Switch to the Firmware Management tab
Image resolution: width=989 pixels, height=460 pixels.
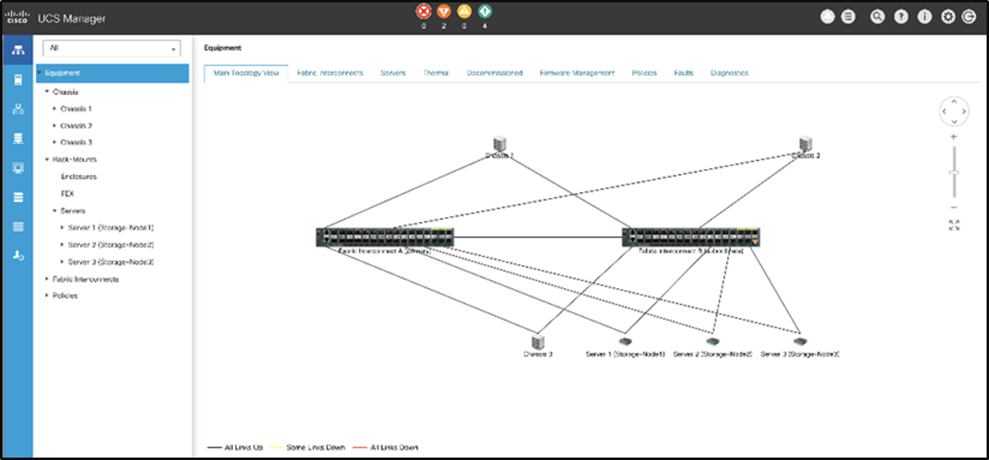pyautogui.click(x=577, y=73)
